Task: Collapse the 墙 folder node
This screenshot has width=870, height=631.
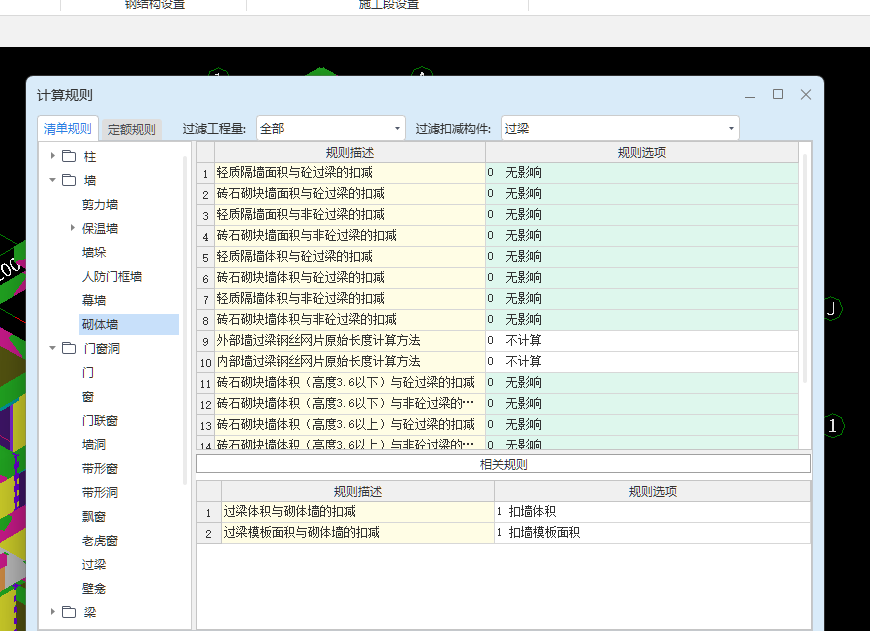Action: pos(53,180)
